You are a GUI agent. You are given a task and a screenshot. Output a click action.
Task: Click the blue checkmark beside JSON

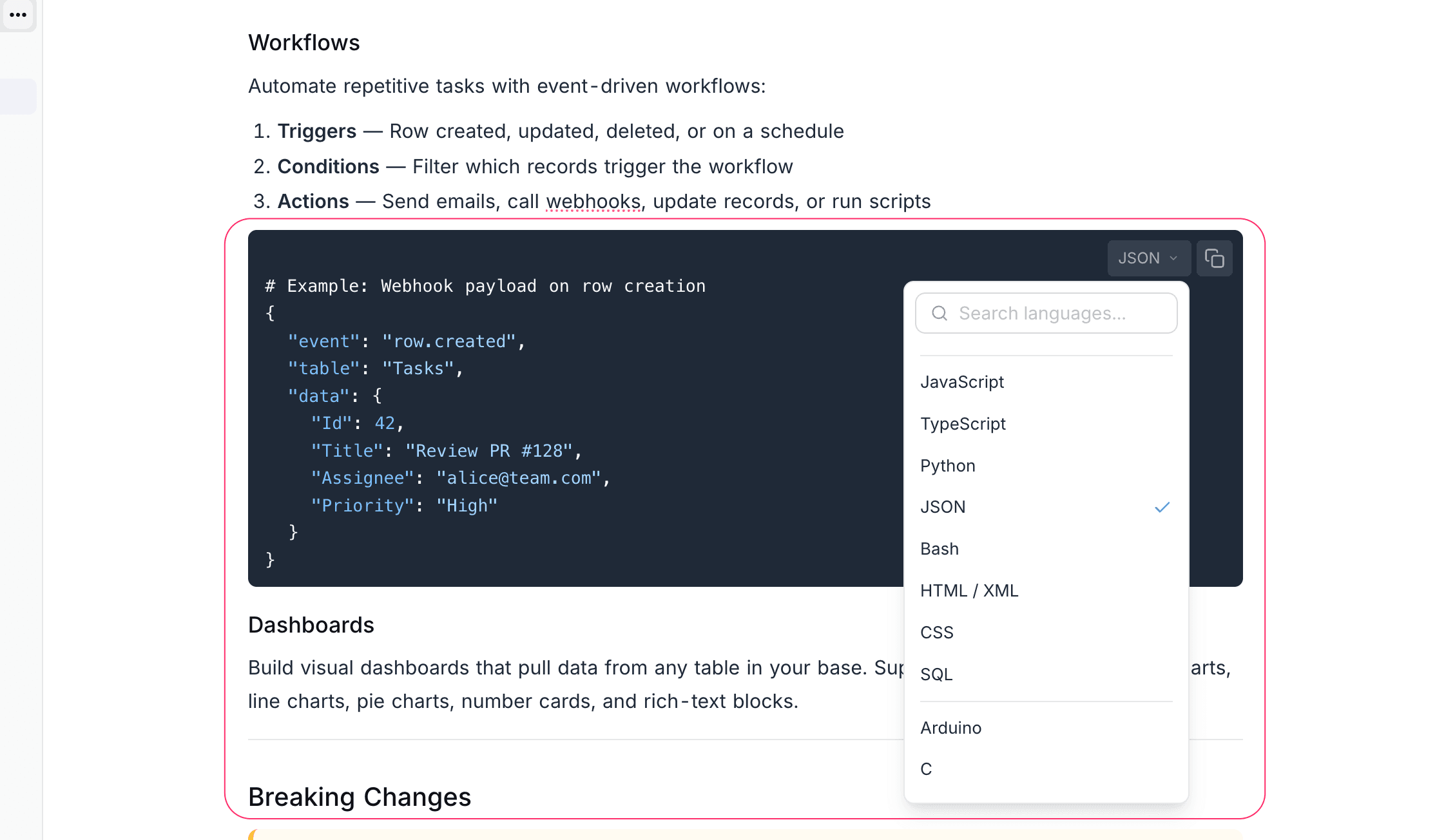click(x=1162, y=508)
